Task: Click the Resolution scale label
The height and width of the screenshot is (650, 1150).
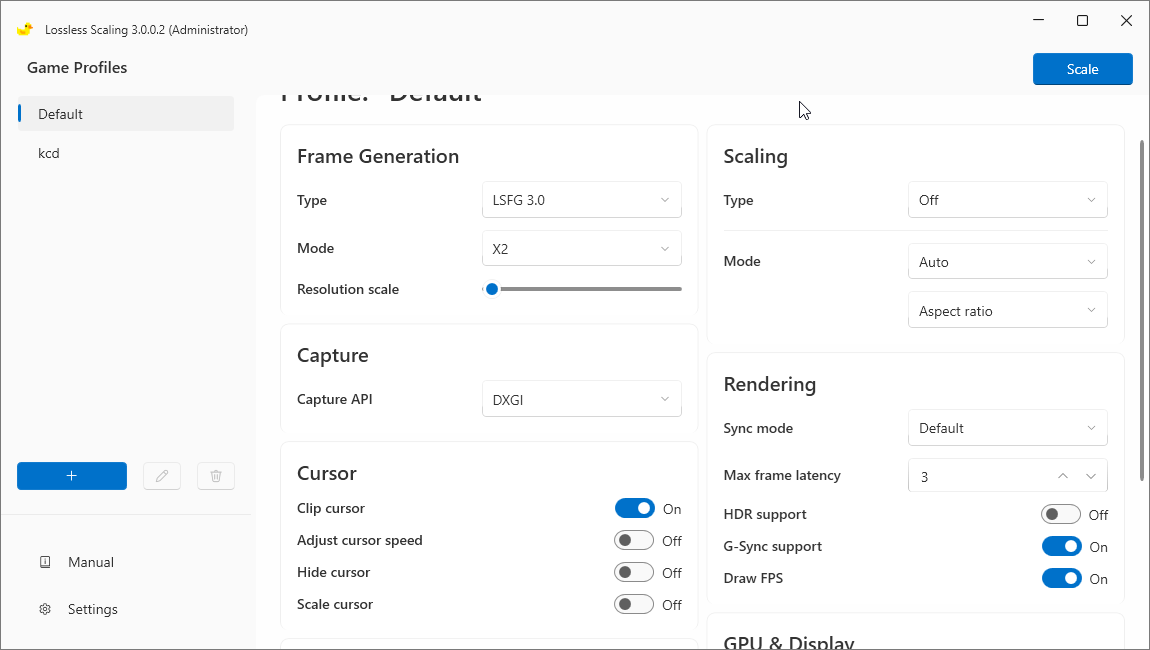Action: [348, 289]
